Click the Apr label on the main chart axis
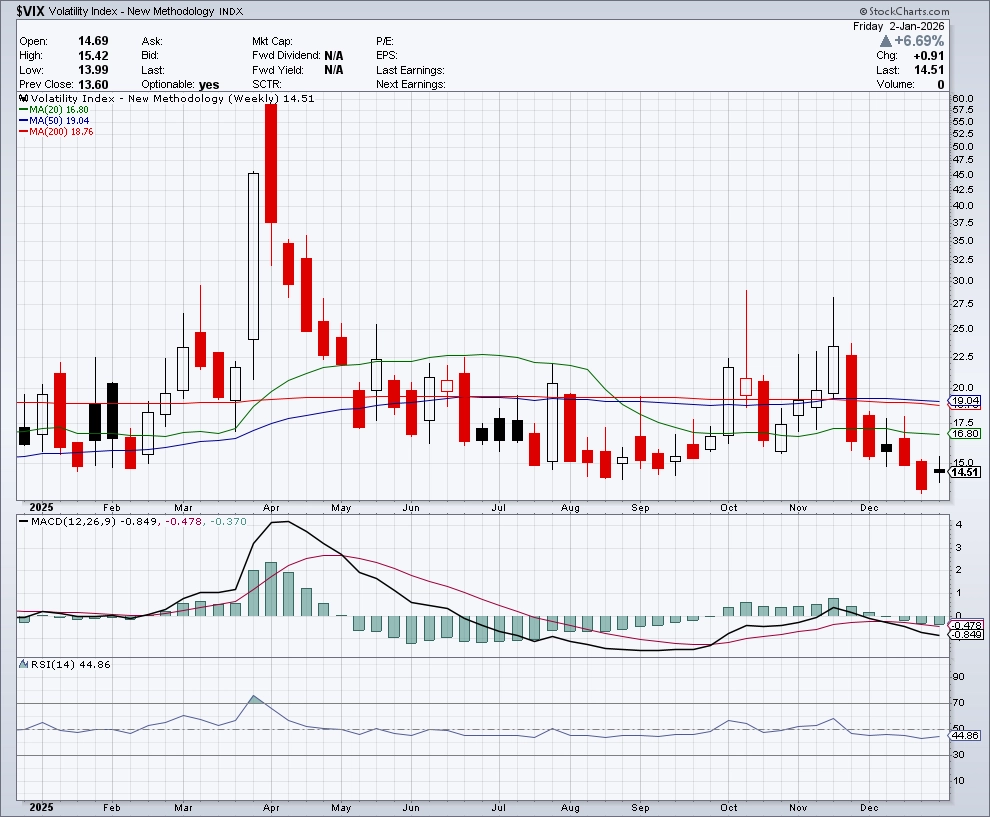The width and height of the screenshot is (990, 817). 270,508
